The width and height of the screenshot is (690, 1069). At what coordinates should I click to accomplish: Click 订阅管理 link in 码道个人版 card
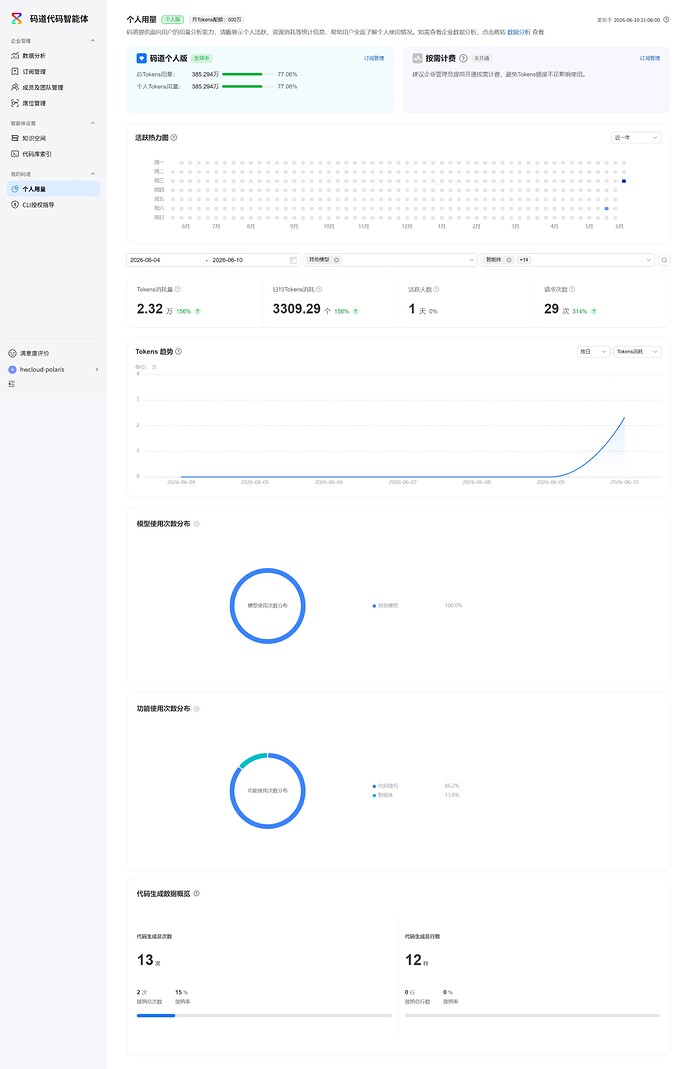click(374, 59)
